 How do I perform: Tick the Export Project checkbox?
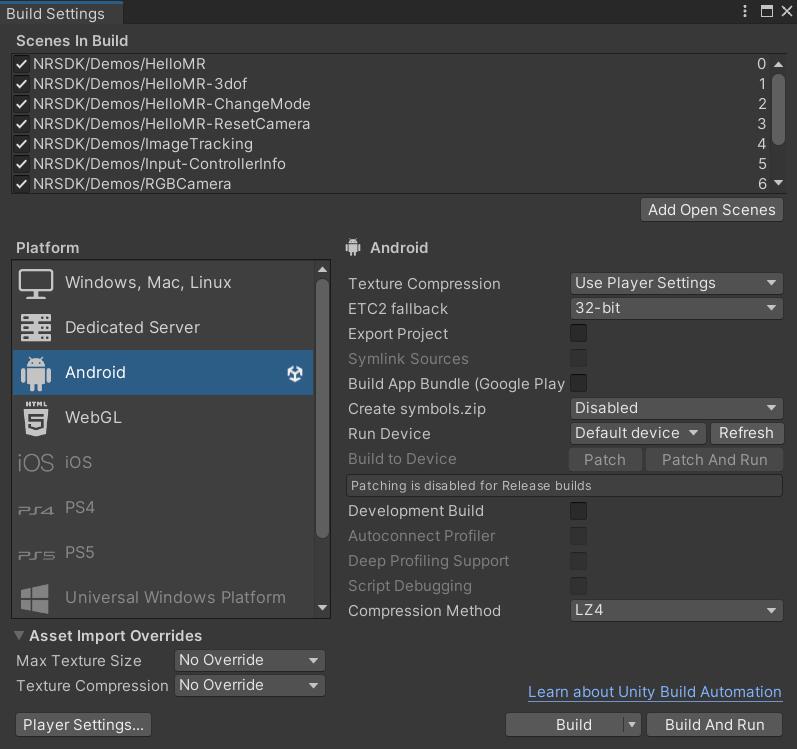tap(578, 334)
